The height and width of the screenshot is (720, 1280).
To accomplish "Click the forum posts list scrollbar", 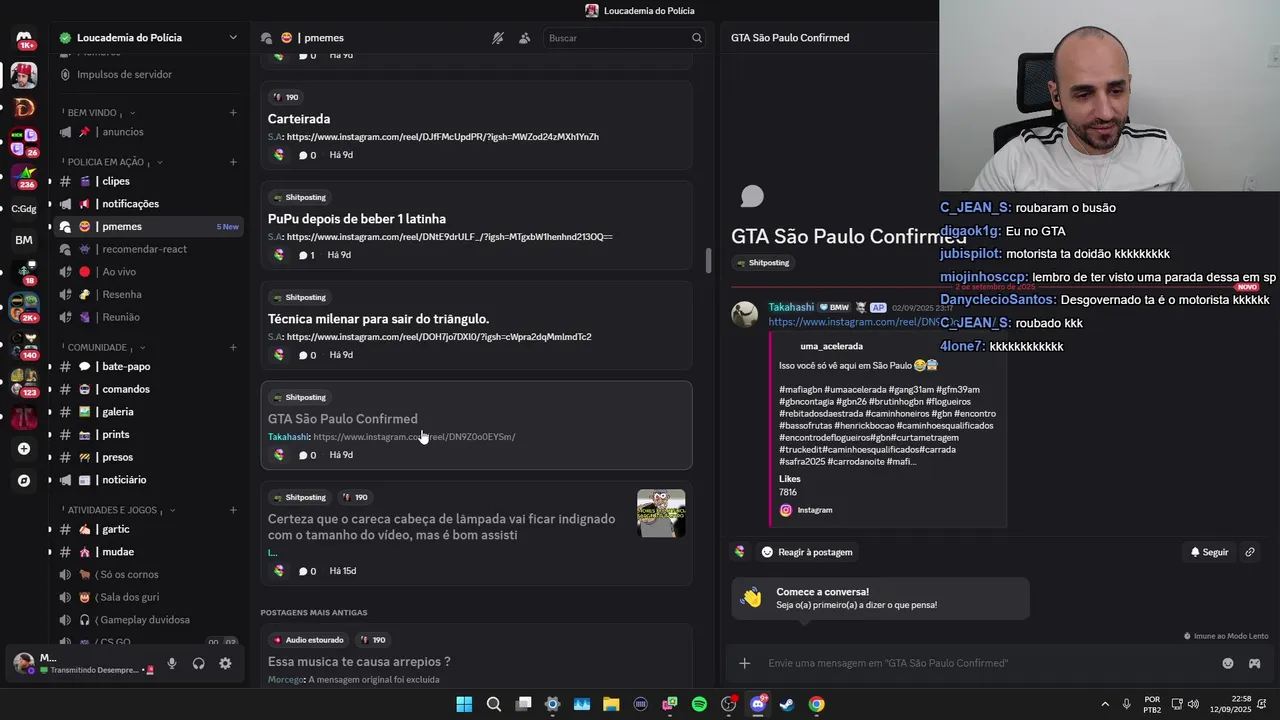I will click(709, 260).
